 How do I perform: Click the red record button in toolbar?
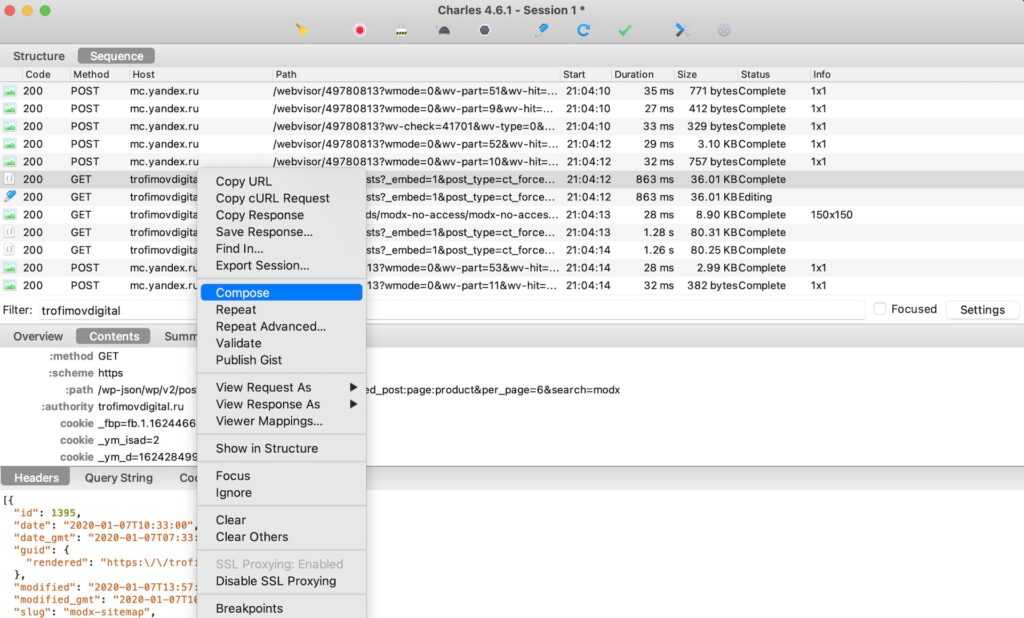(360, 30)
